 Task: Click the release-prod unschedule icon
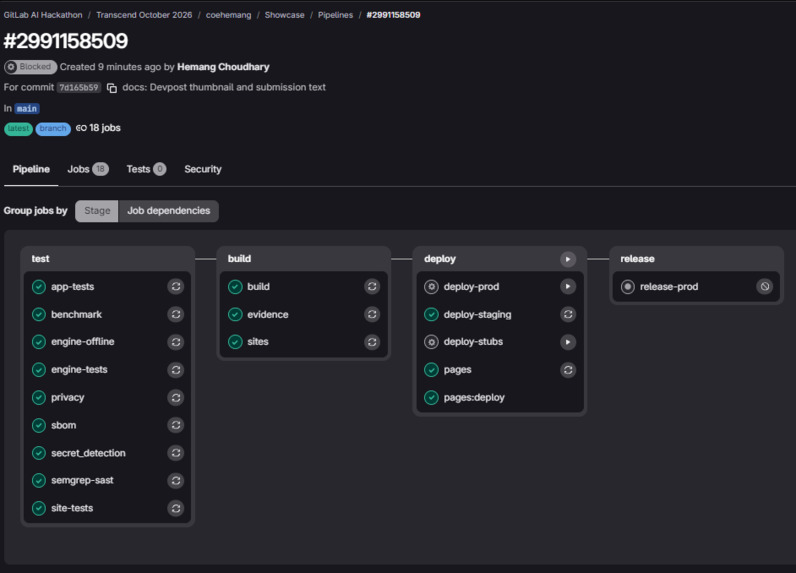point(765,287)
